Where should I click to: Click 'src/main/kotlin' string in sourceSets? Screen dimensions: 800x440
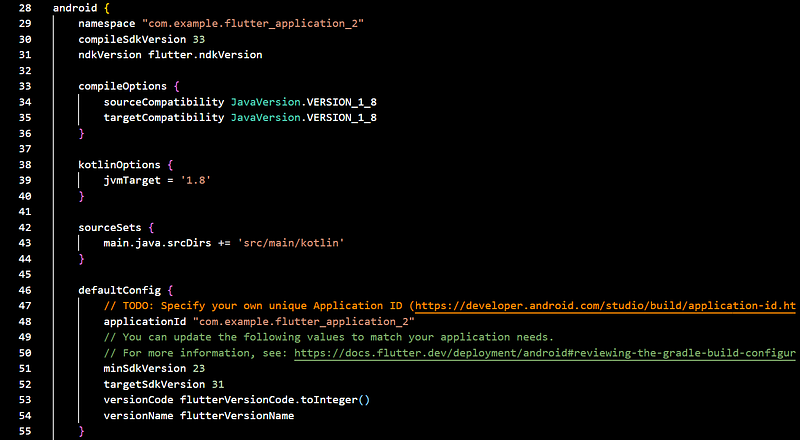(291, 243)
